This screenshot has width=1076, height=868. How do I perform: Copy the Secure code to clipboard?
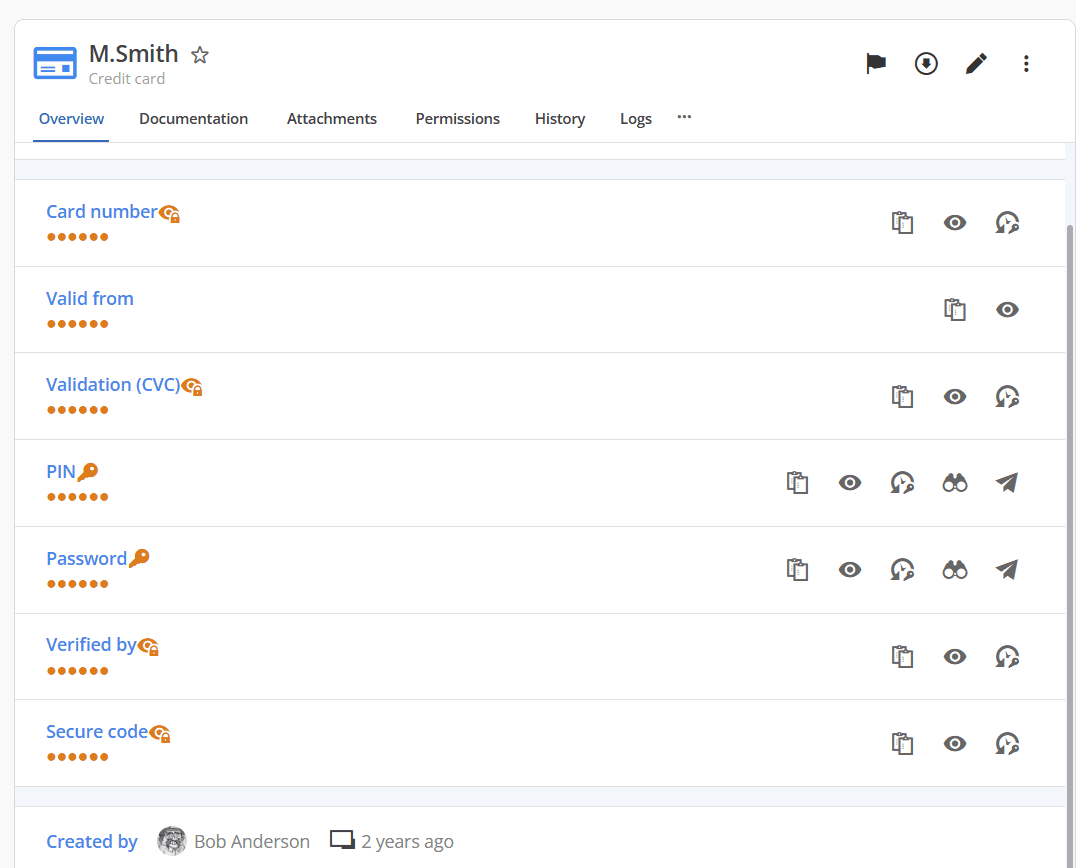point(903,743)
